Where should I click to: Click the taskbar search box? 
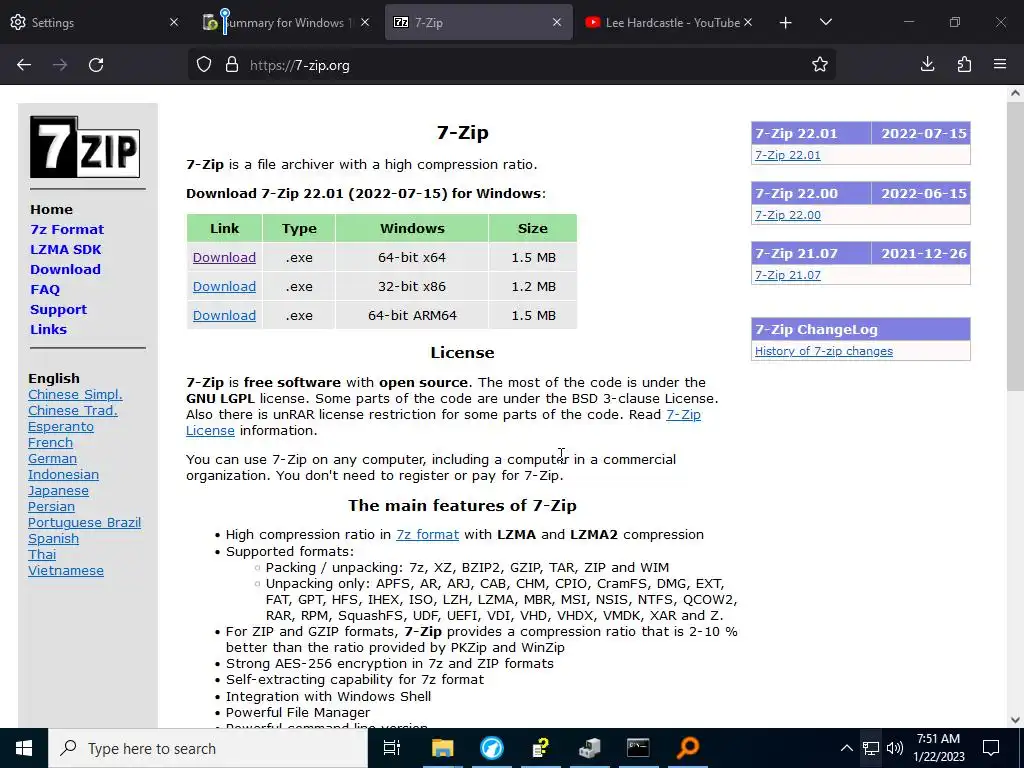point(208,748)
